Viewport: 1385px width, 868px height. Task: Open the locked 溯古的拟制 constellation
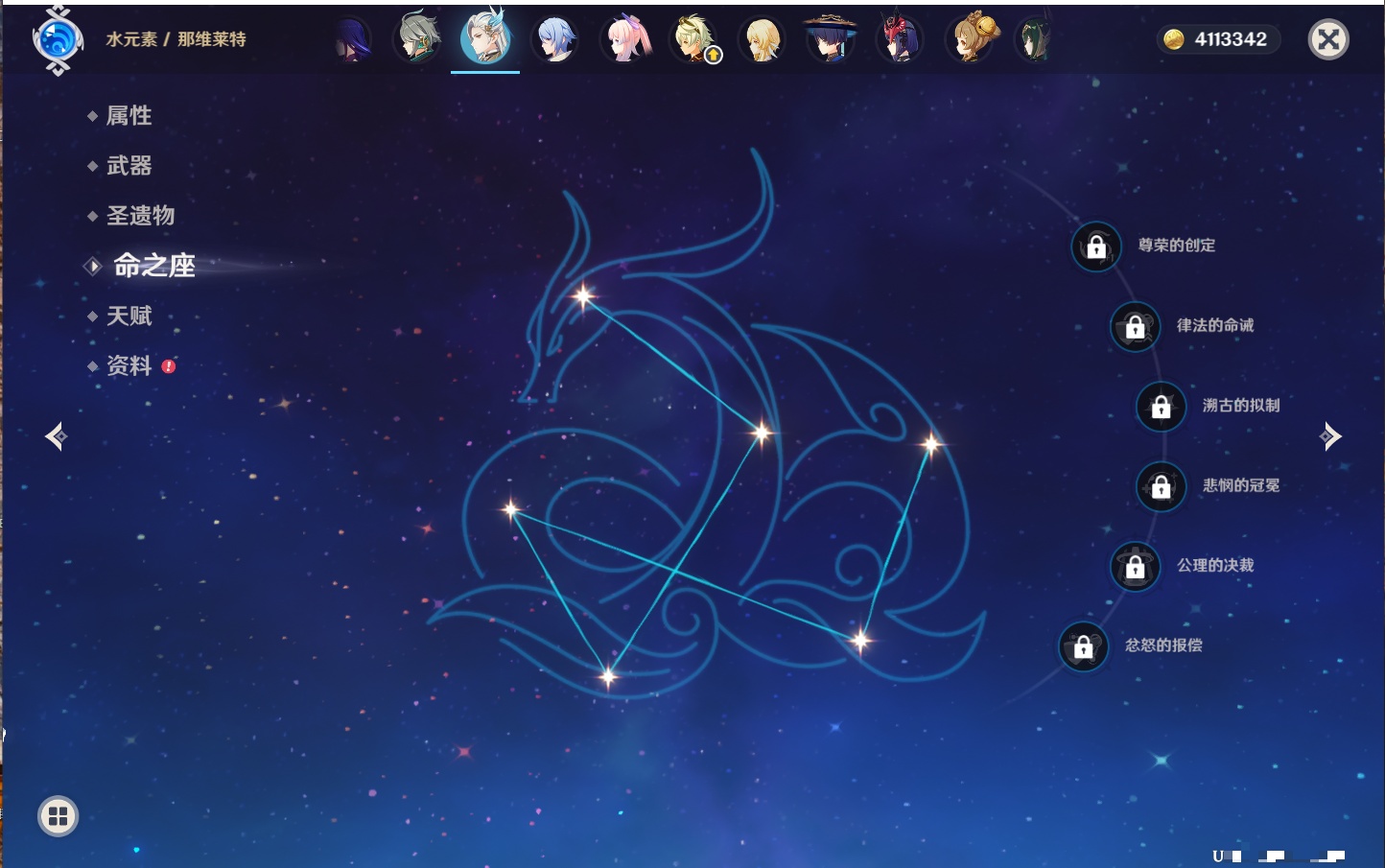tap(1161, 407)
